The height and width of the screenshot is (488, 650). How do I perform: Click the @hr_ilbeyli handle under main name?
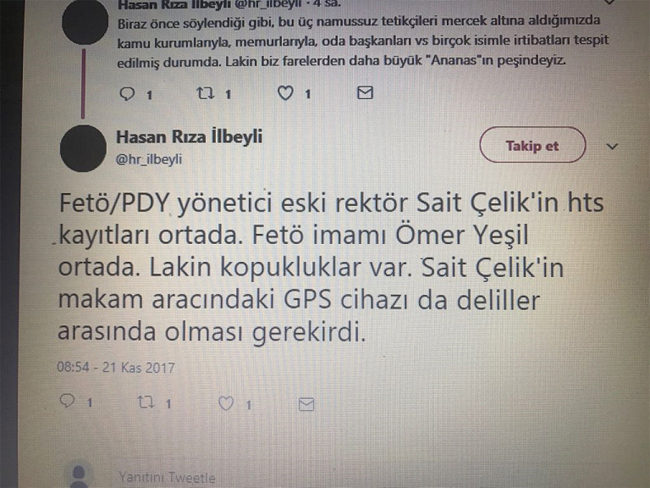[149, 159]
